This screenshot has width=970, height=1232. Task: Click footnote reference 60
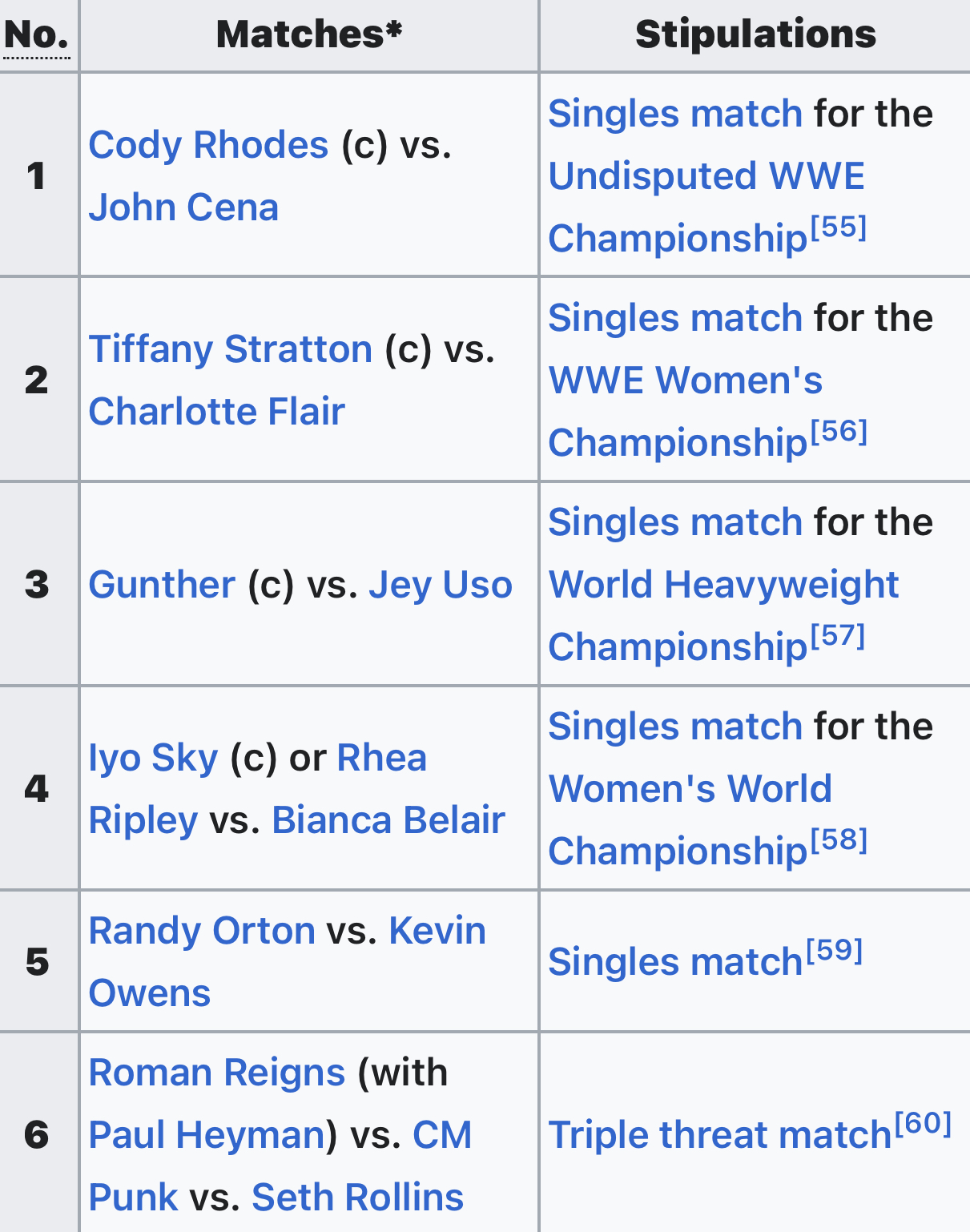[x=923, y=1124]
